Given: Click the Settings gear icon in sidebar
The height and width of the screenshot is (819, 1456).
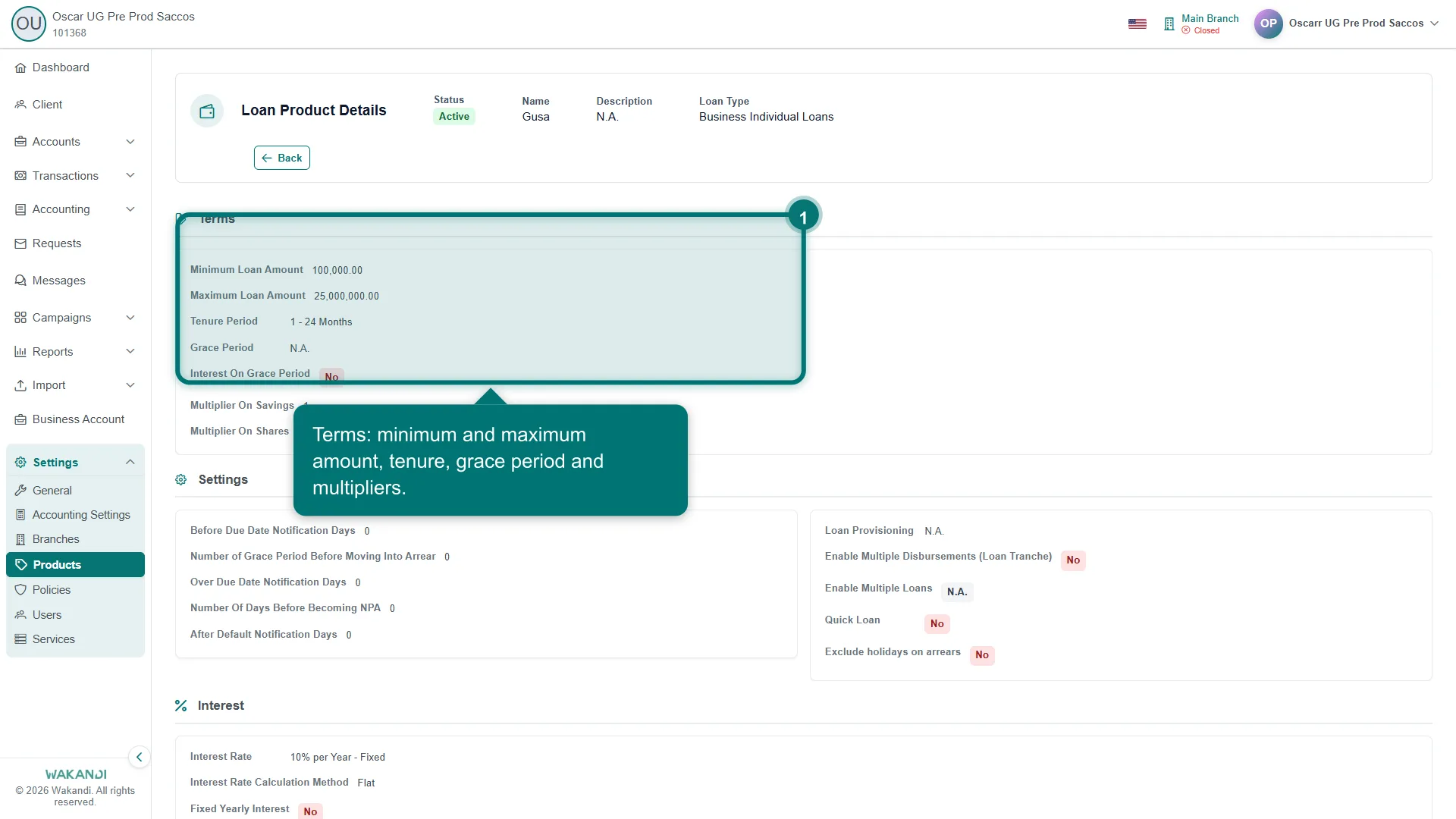Looking at the screenshot, I should click(20, 463).
